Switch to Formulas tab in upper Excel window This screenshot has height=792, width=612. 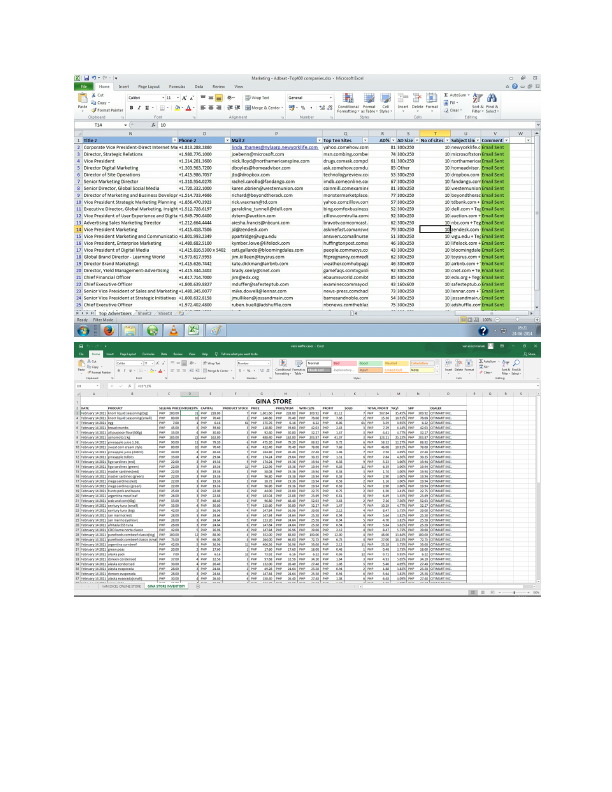coord(177,87)
